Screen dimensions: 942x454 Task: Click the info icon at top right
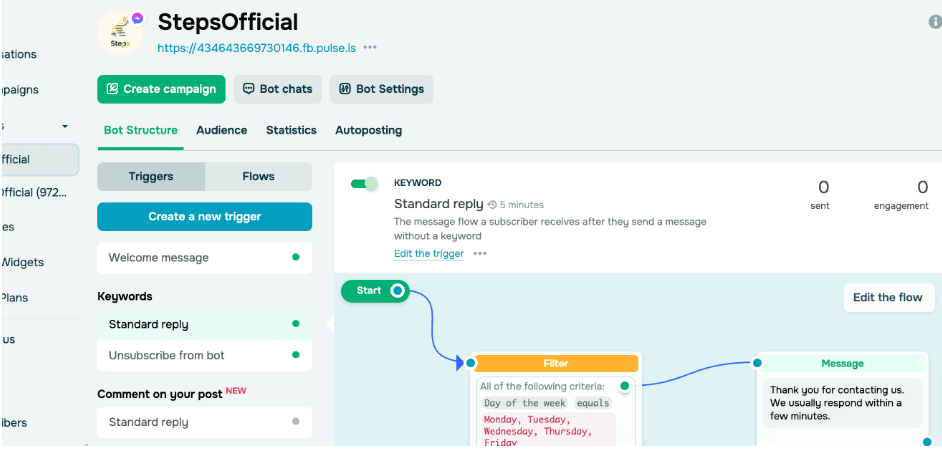pyautogui.click(x=935, y=22)
